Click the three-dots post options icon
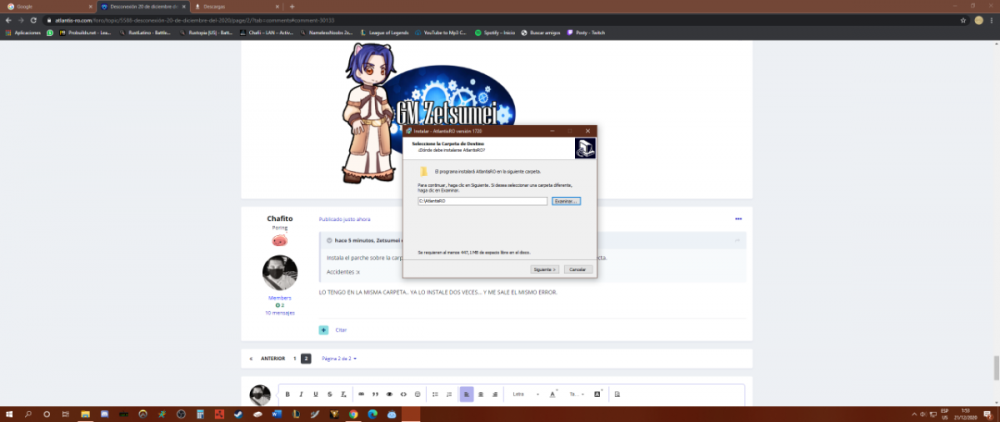The image size is (1000, 422). 739,218
